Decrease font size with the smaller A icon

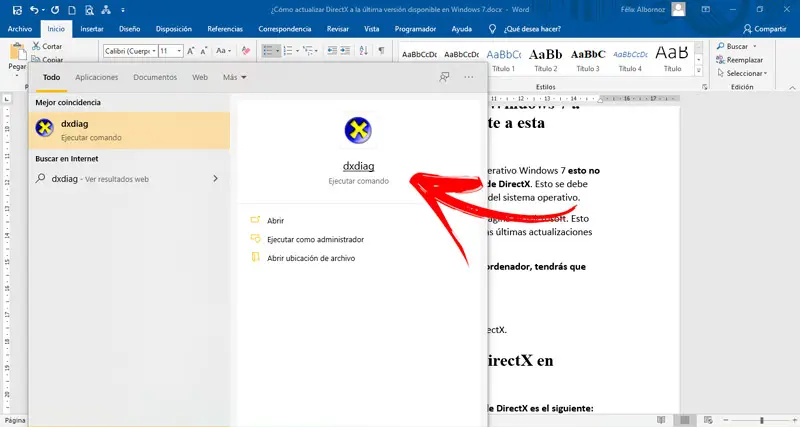(x=204, y=51)
